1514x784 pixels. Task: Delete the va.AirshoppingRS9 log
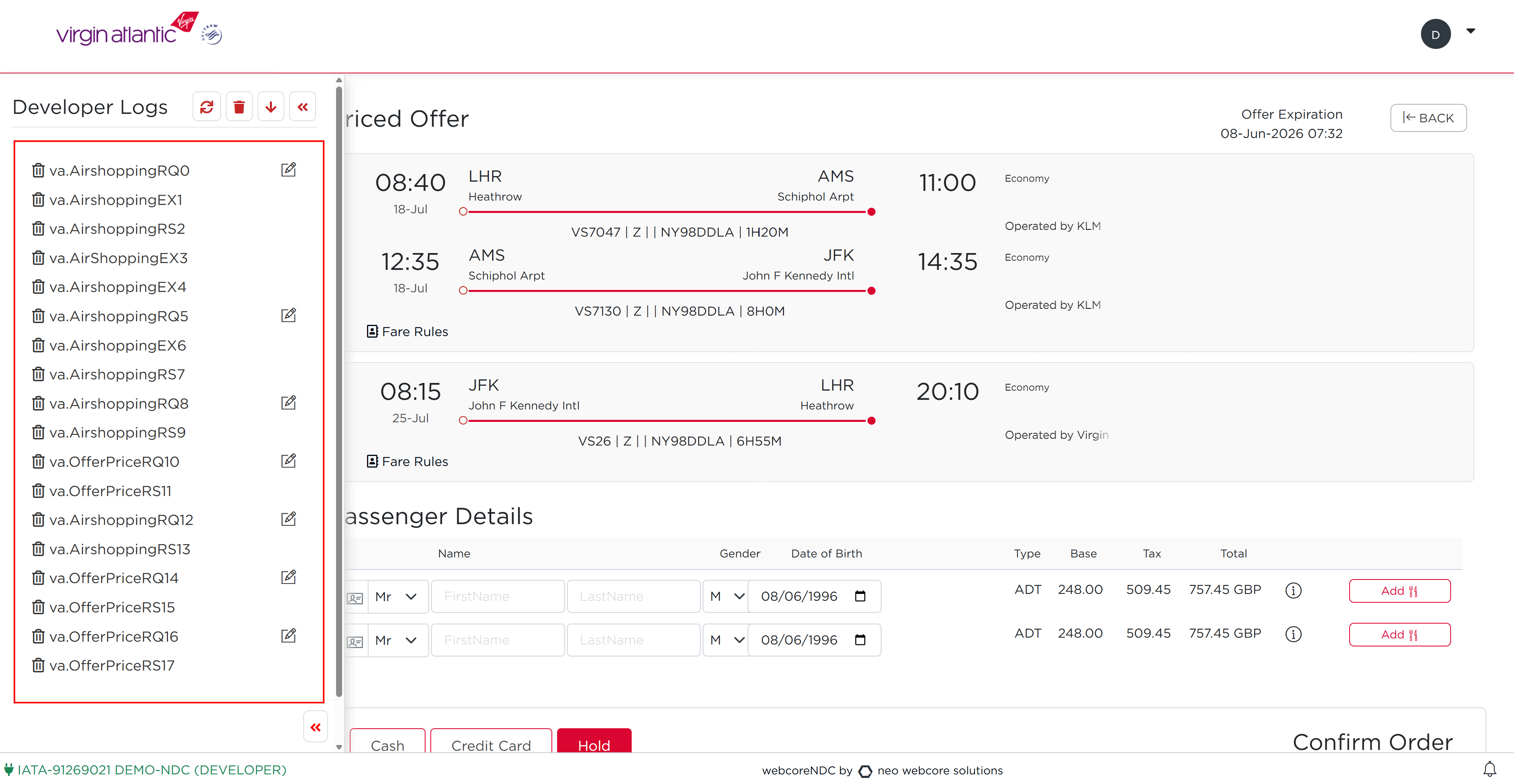pyautogui.click(x=38, y=433)
